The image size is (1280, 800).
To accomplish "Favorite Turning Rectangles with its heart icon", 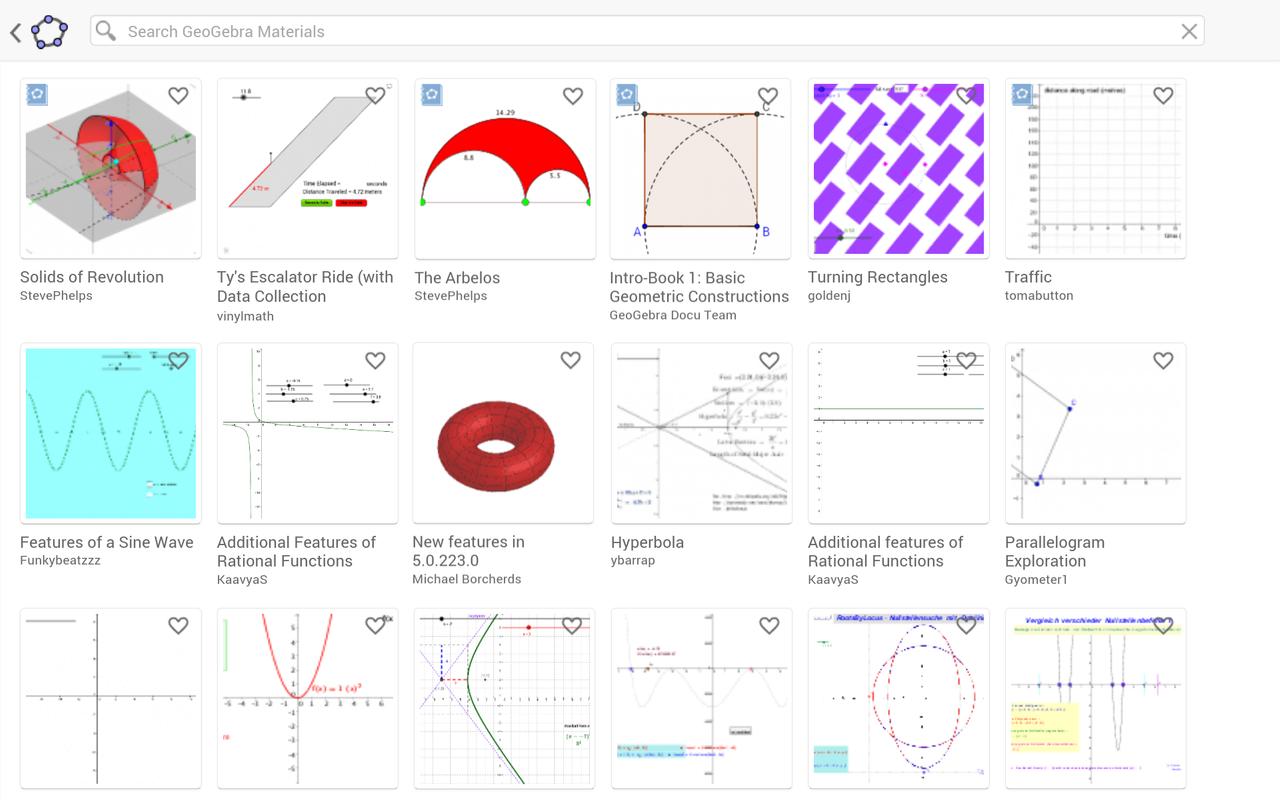I will point(966,95).
